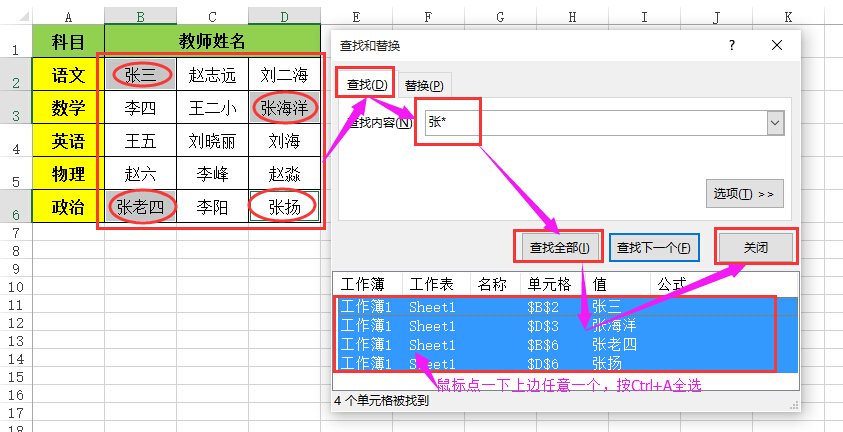Click the select-all corner triangle
843x432 pixels.
[25, 17]
